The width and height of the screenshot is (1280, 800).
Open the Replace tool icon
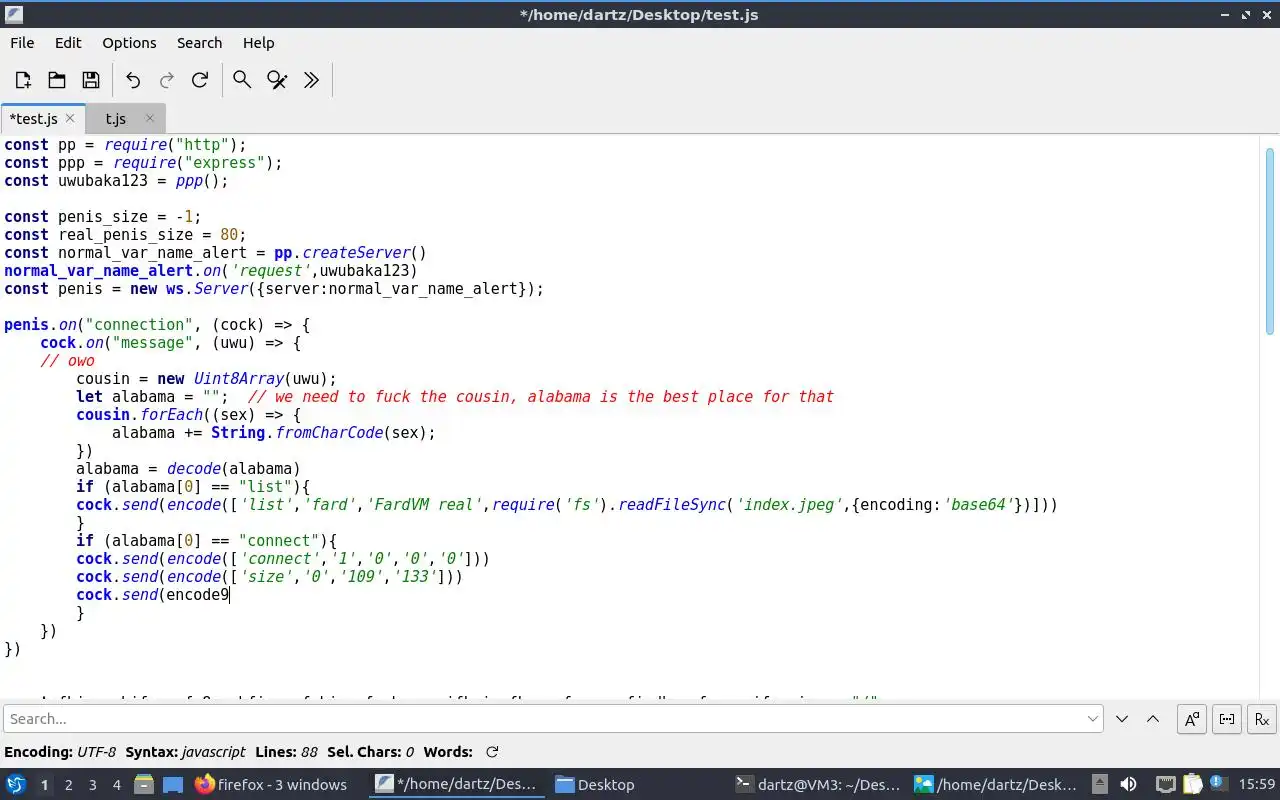pos(277,80)
